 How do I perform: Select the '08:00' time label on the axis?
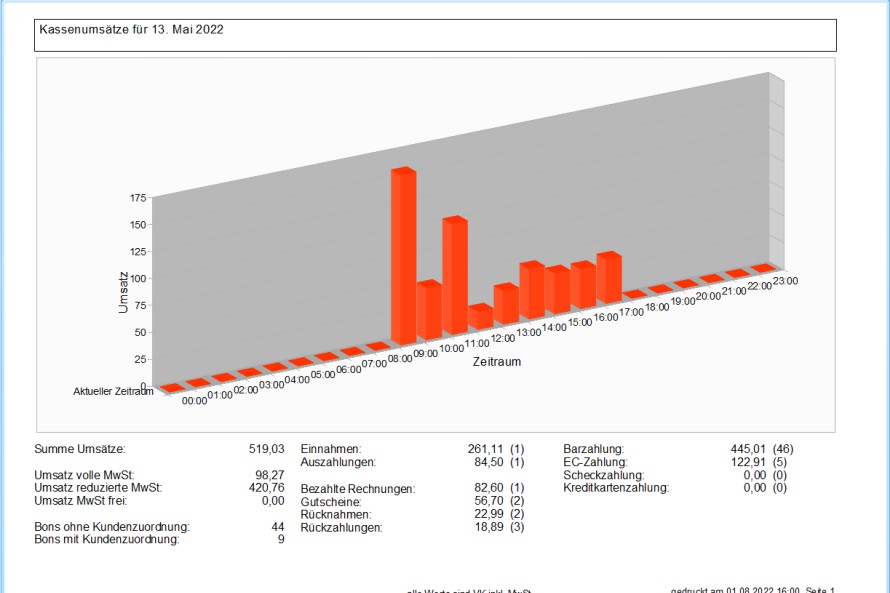click(x=399, y=357)
